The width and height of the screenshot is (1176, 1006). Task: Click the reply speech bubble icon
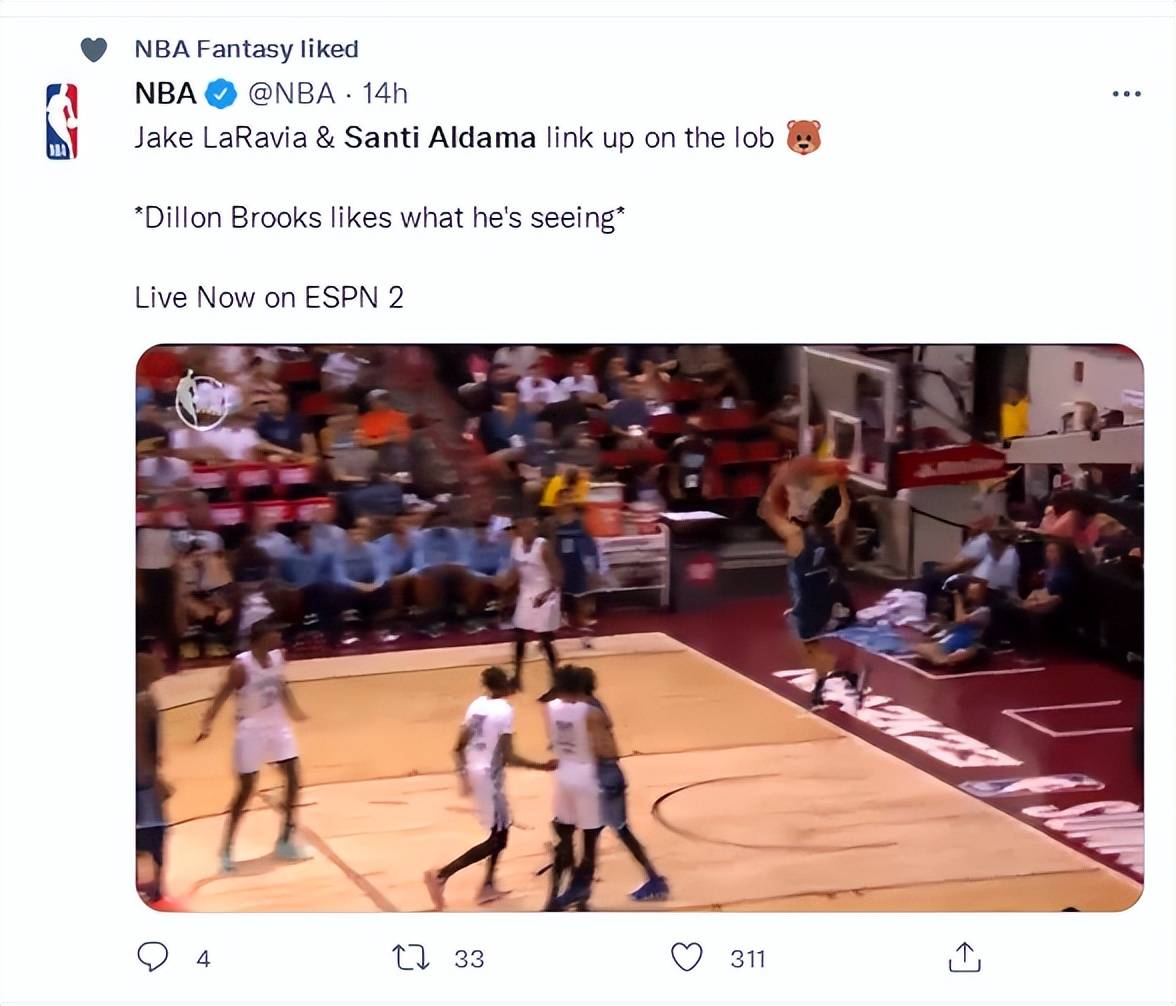coord(153,957)
